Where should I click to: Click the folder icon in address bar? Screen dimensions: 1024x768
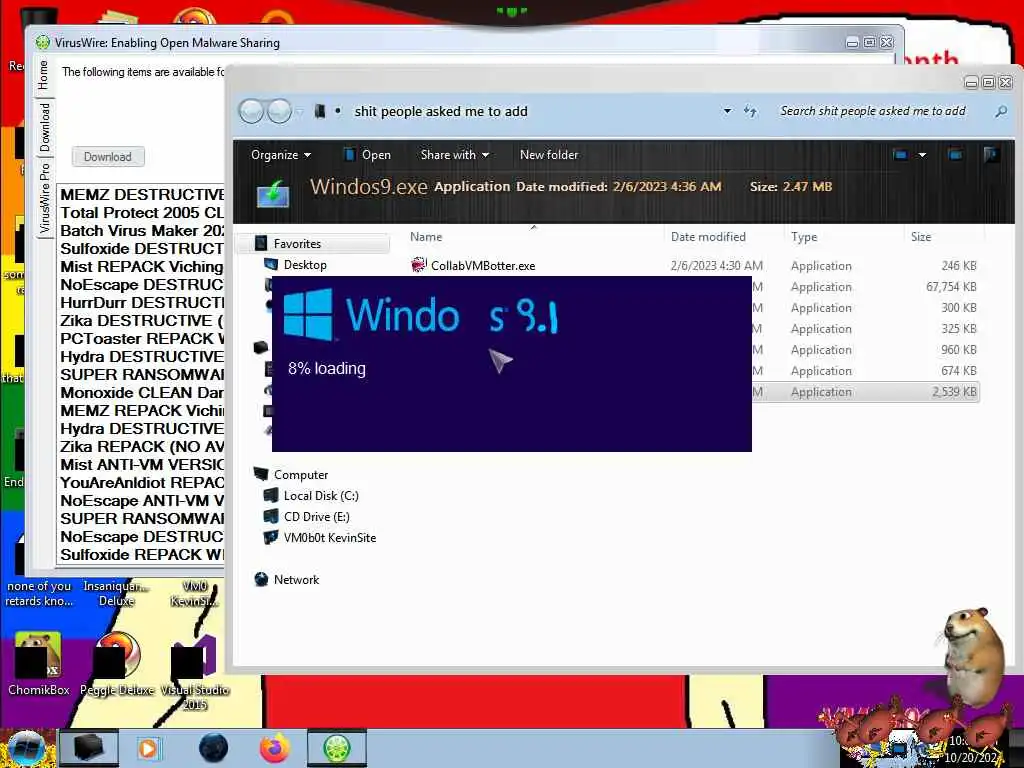coord(319,111)
